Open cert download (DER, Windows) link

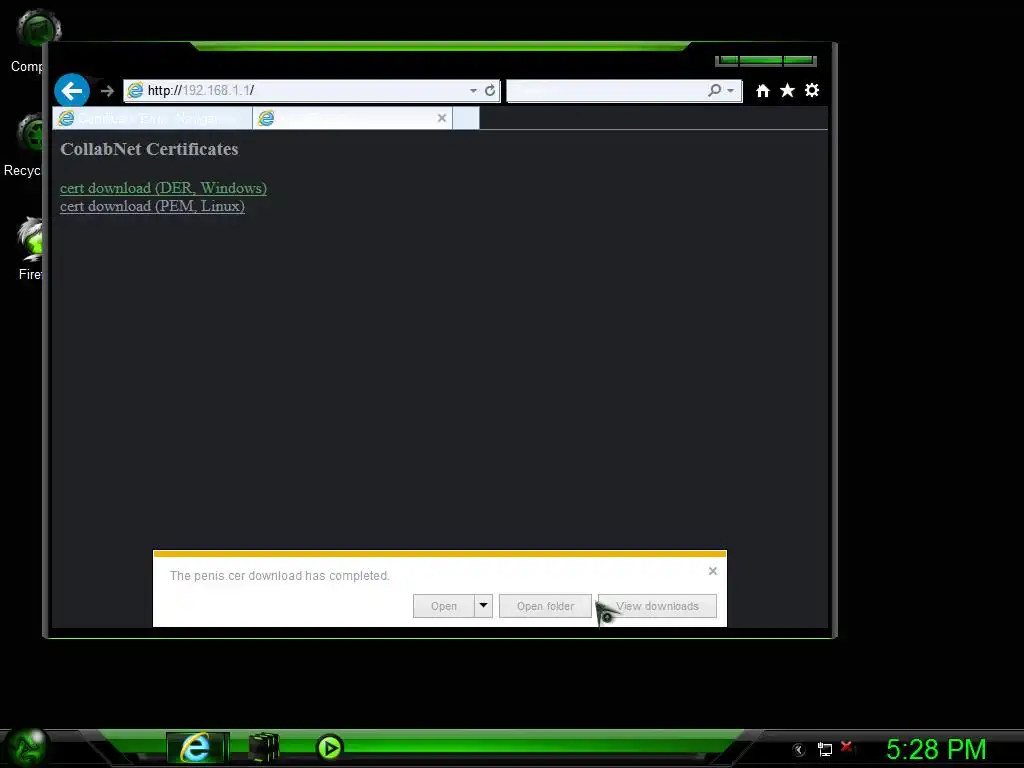163,188
